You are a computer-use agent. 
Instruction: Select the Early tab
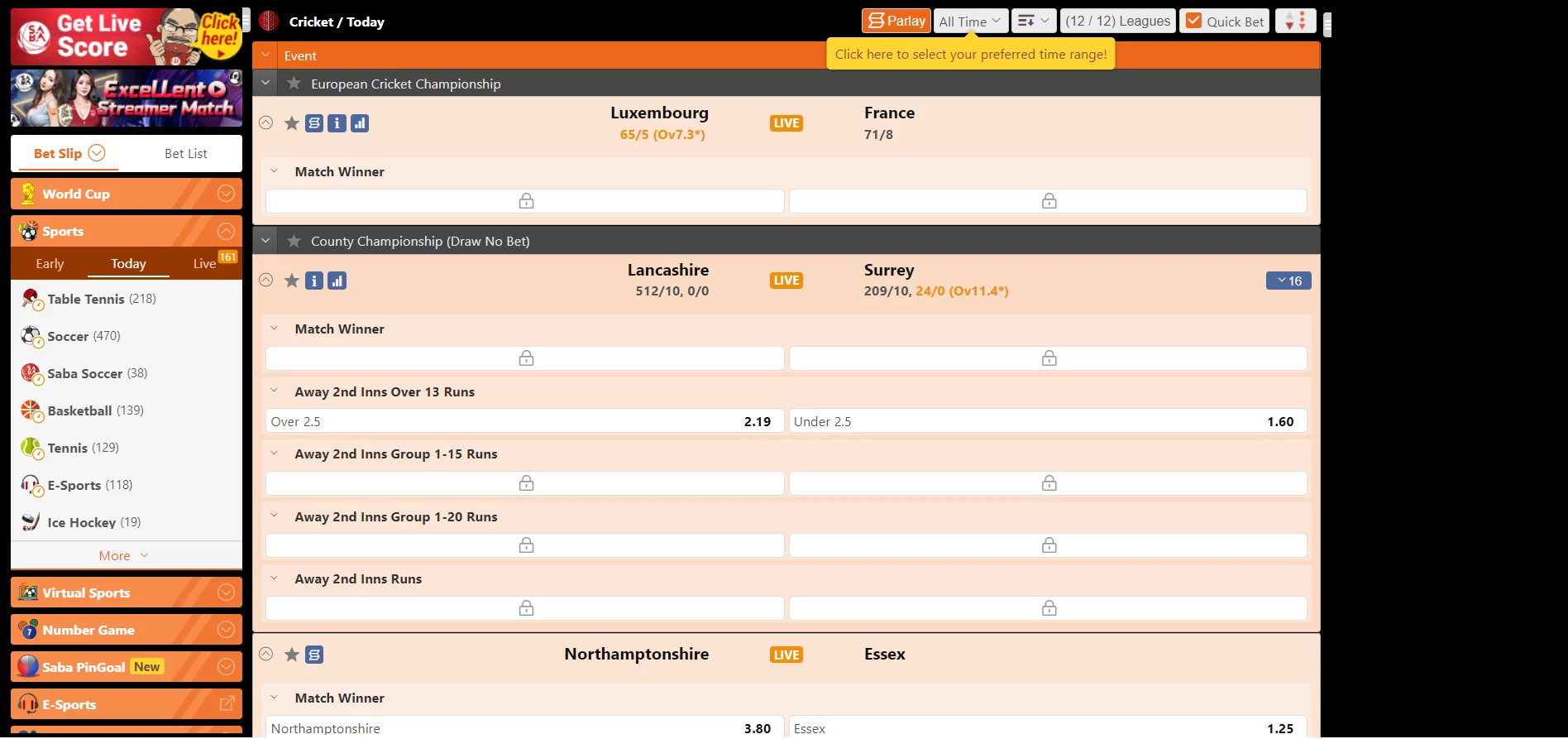pos(50,263)
